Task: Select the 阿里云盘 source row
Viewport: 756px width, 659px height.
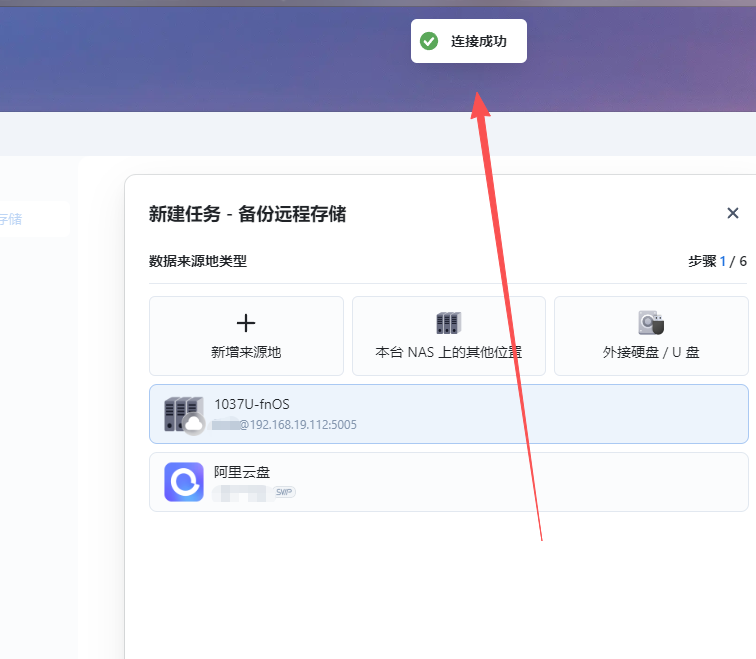Action: 449,482
